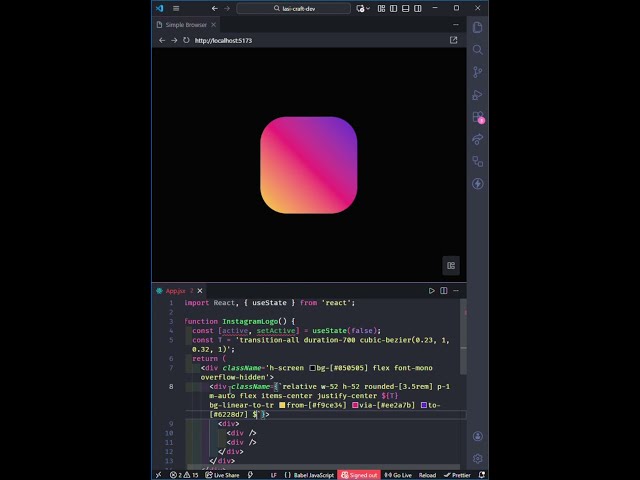
Task: Open the Manage gear in activity bar
Action: click(x=477, y=459)
